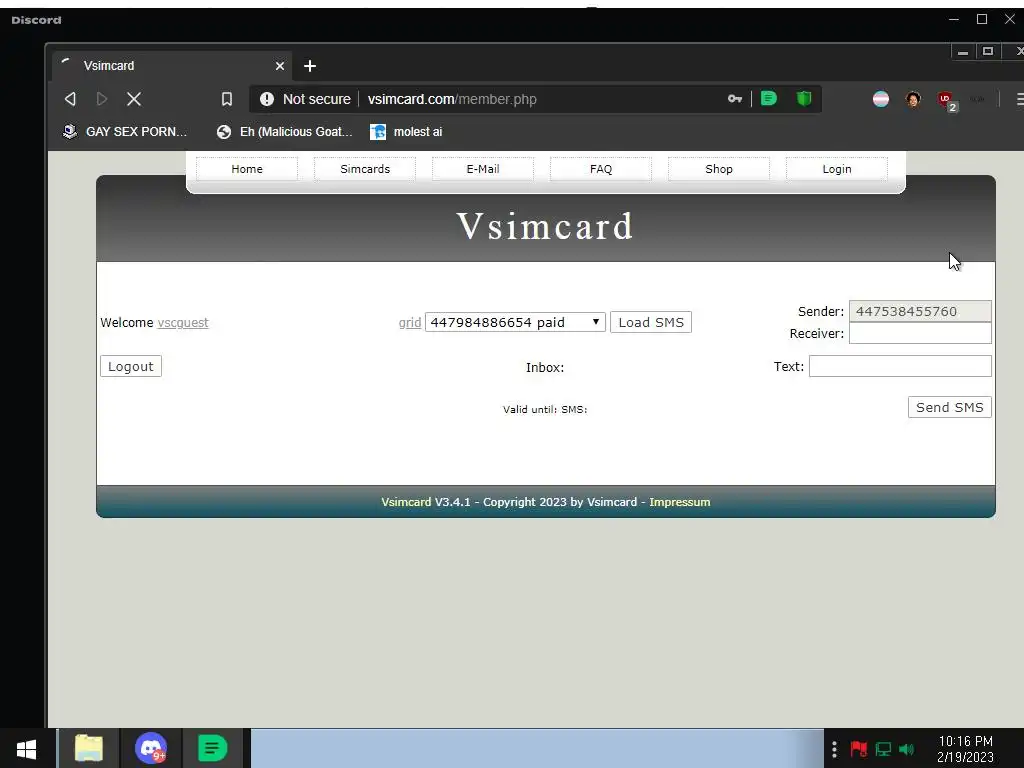Open Eh (Malicious Goat... bookmark
The image size is (1024, 768).
(x=285, y=132)
